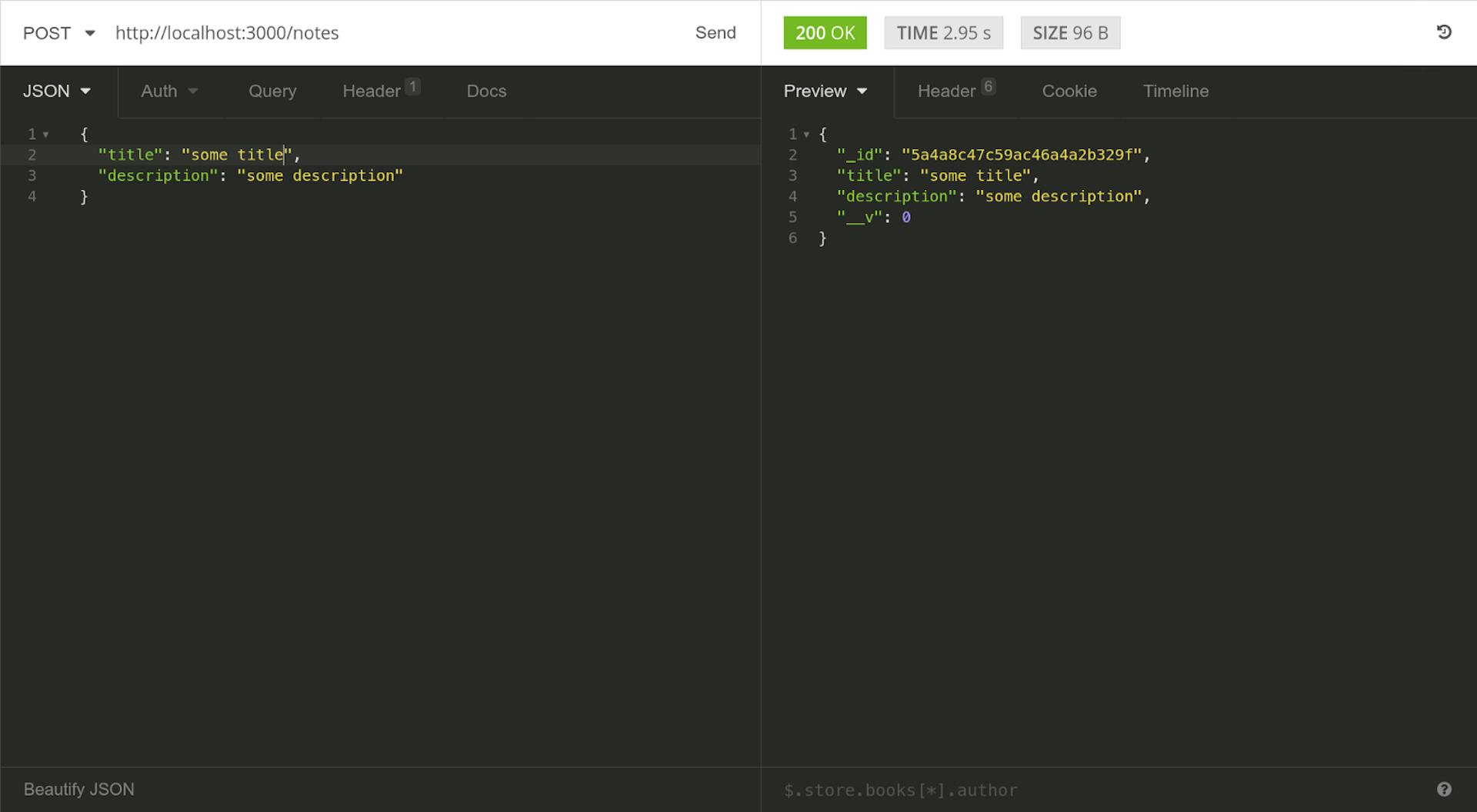The image size is (1477, 812).
Task: Switch to the Query tab
Action: pos(272,91)
